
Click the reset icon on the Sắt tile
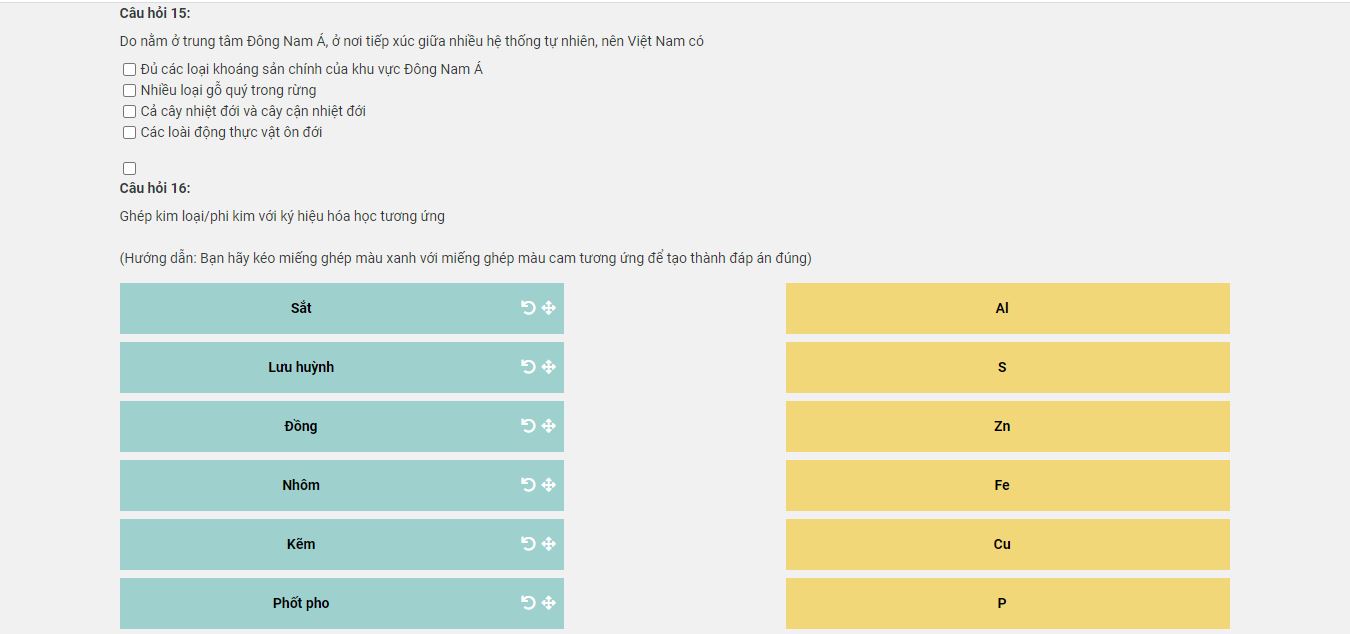point(528,308)
